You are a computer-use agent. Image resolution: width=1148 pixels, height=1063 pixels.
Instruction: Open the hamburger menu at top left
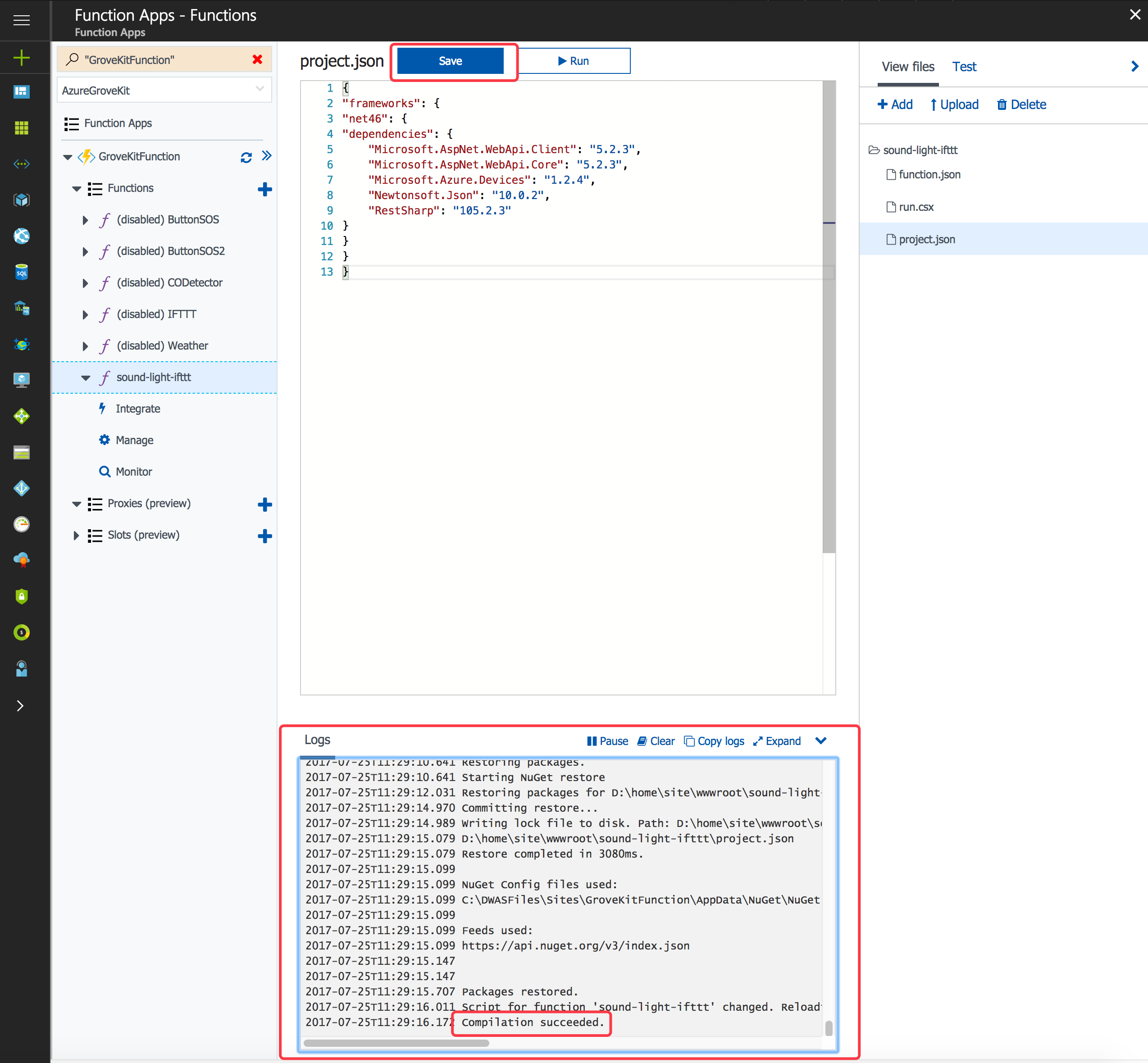point(21,20)
